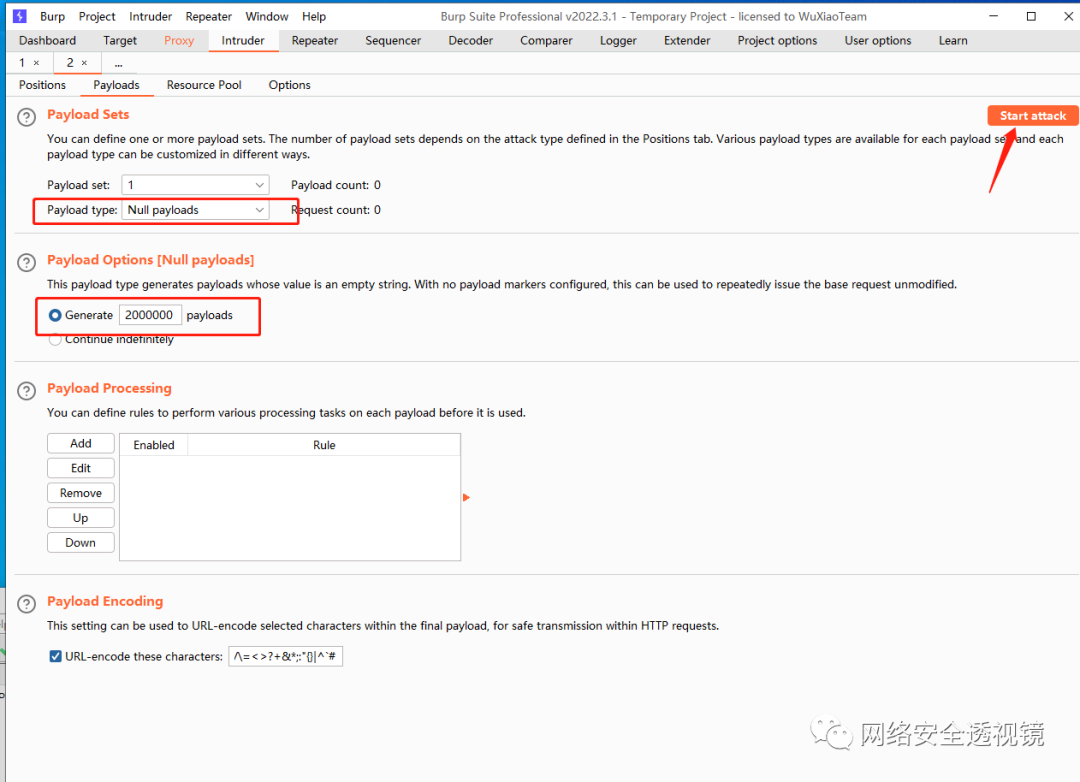Click the Start attack button
The height and width of the screenshot is (782, 1080).
[x=1032, y=116]
